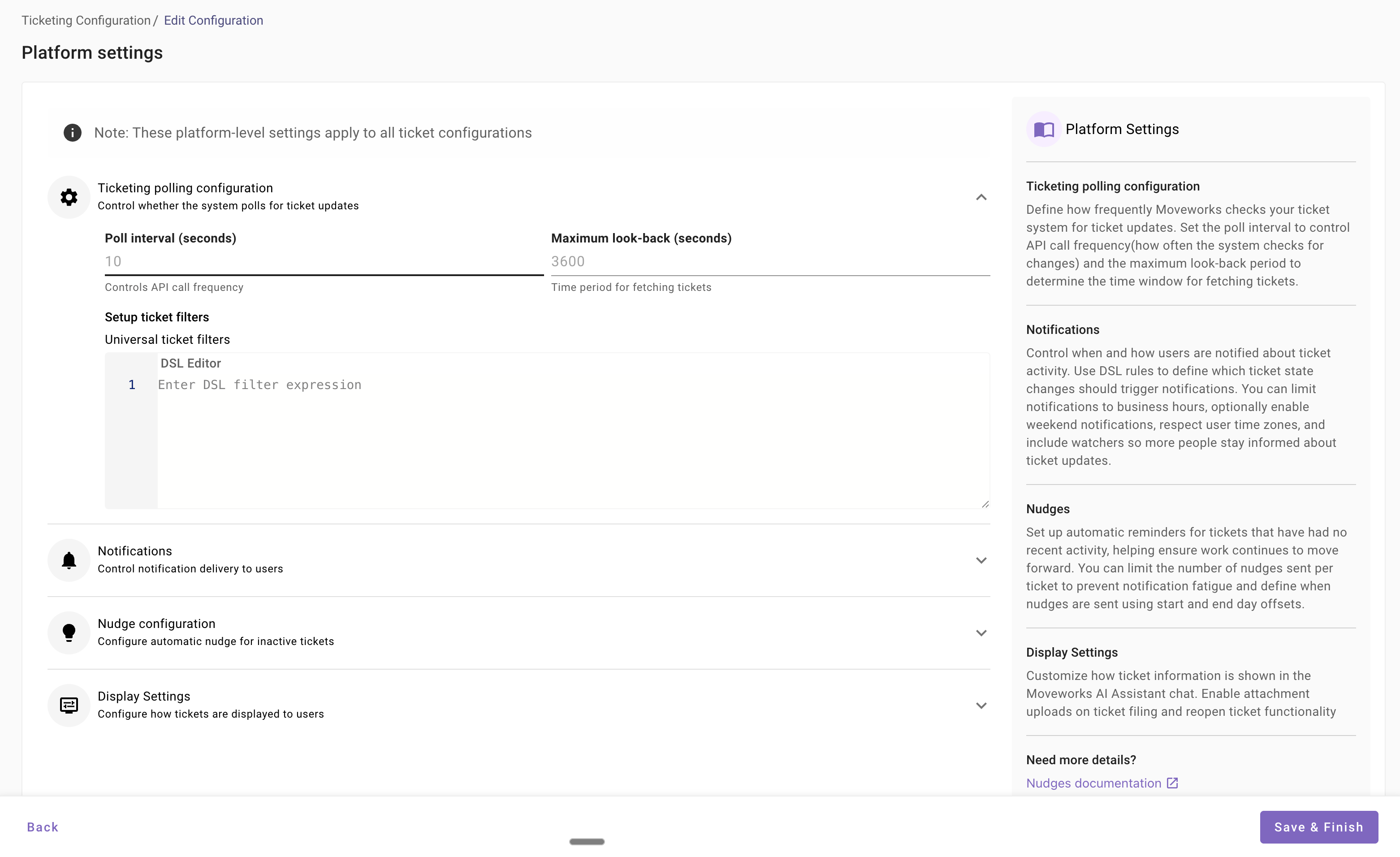This screenshot has height=857, width=1400.
Task: Click the resize handle on the DSL editor corner
Action: [x=985, y=504]
